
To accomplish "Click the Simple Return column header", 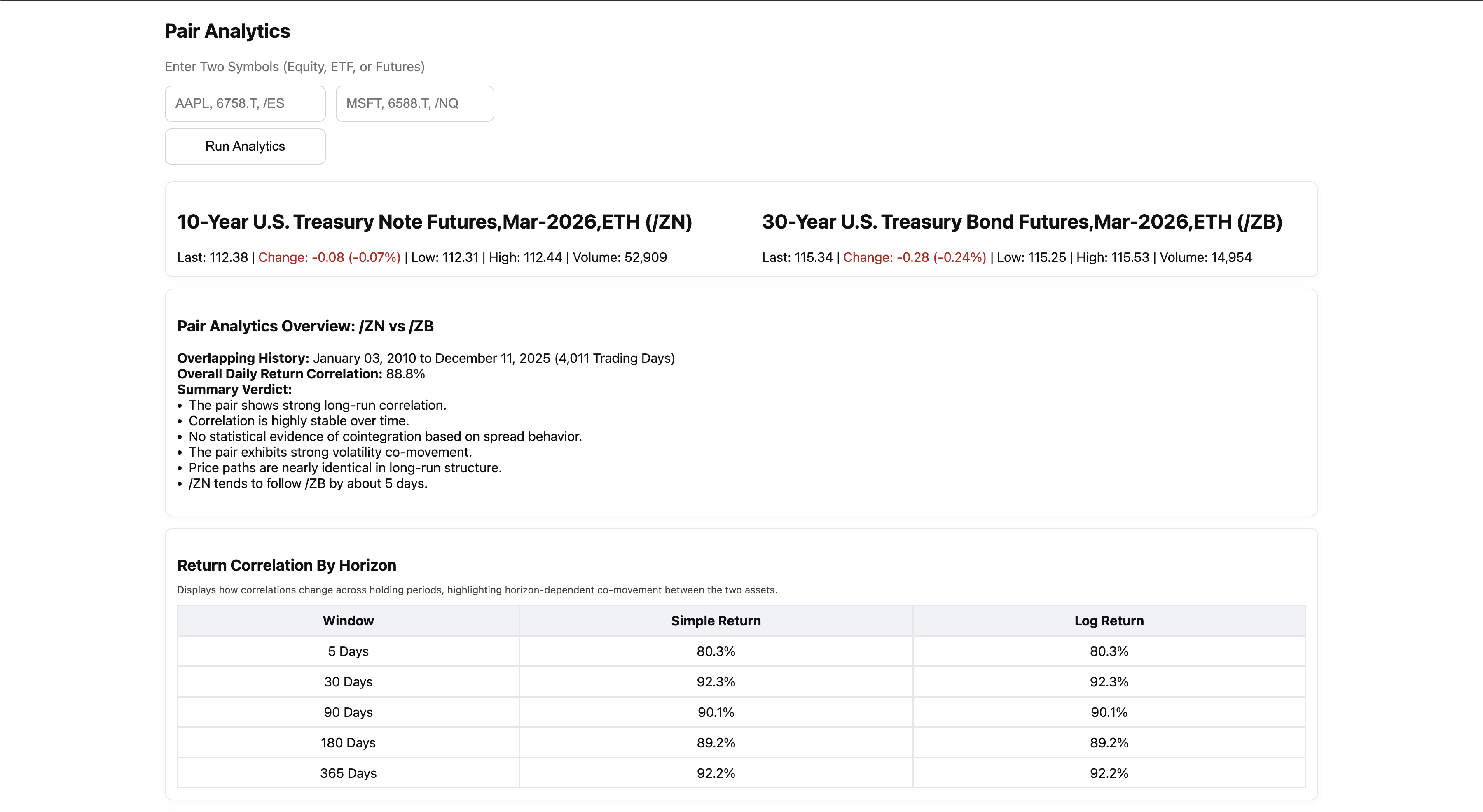I will (x=715, y=621).
